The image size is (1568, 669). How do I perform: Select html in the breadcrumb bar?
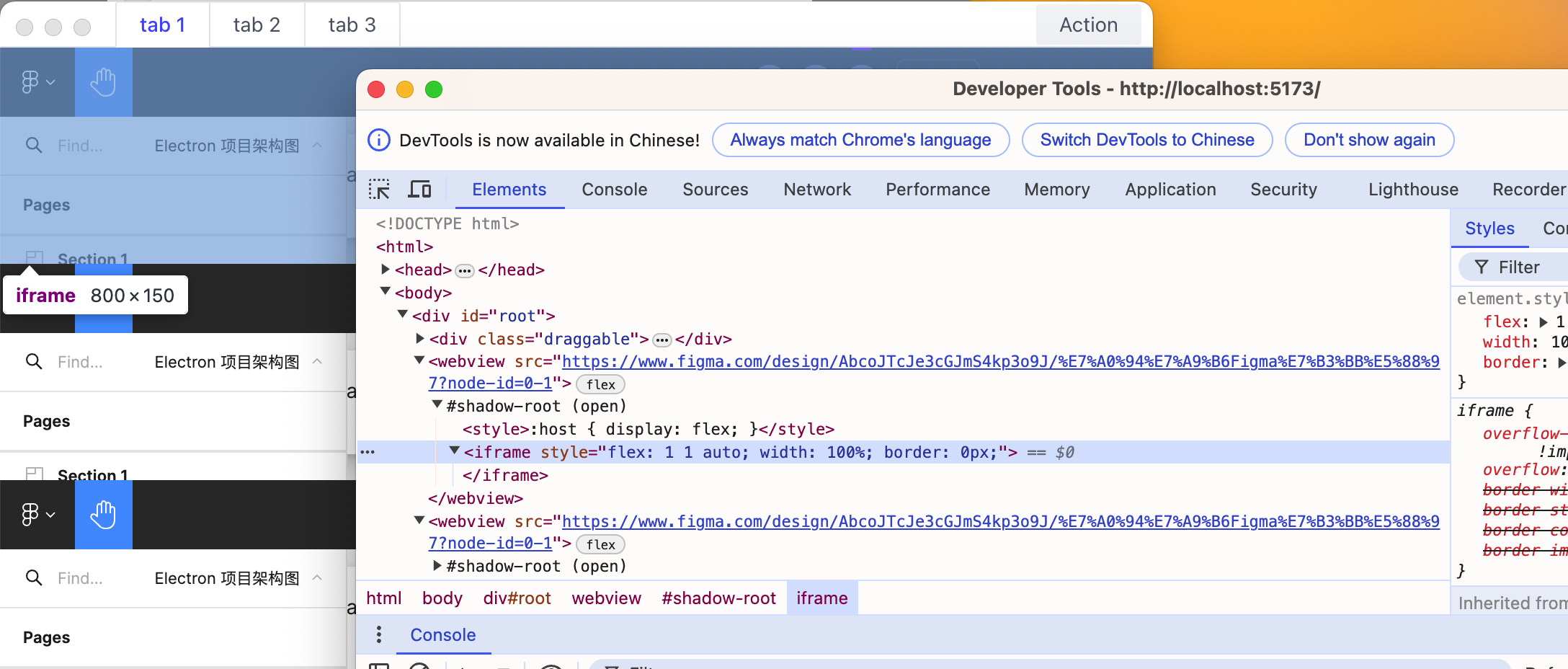pos(383,598)
